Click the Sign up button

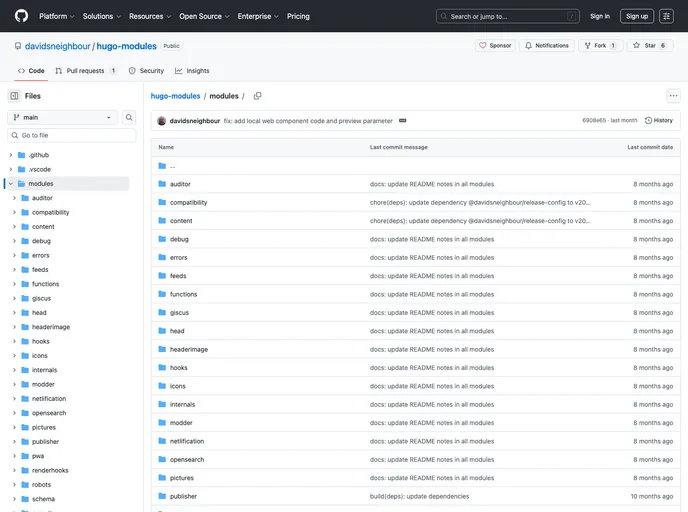click(x=637, y=16)
